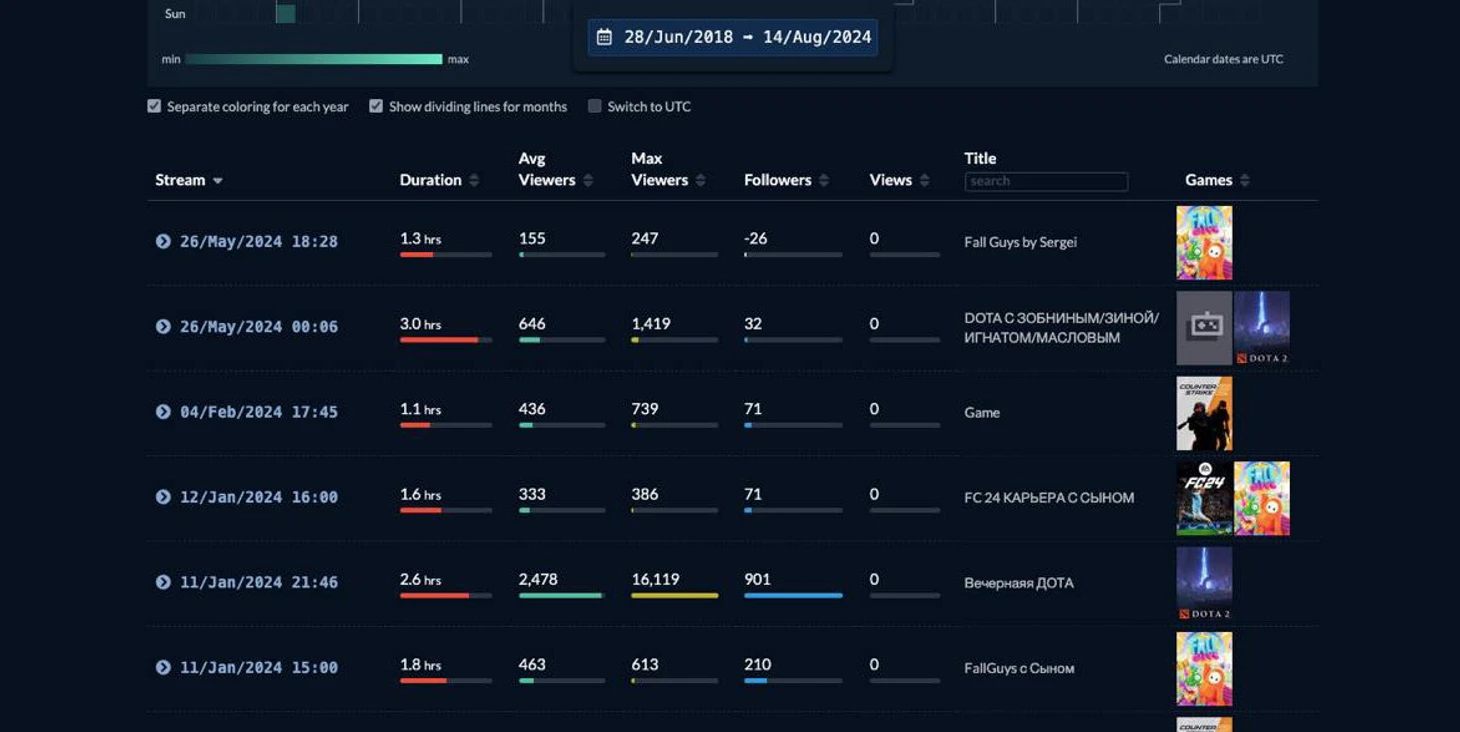Click sort arrows next to Duration
Viewport: 1460px width, 732px height.
[x=474, y=180]
